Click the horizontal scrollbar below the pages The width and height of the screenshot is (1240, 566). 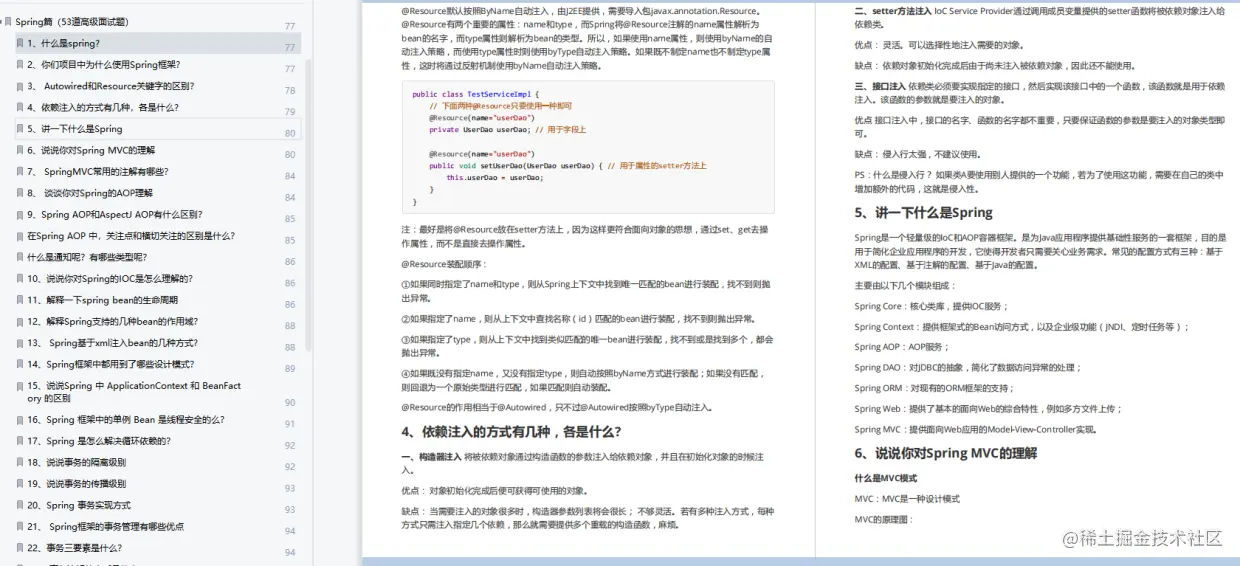(x=800, y=562)
